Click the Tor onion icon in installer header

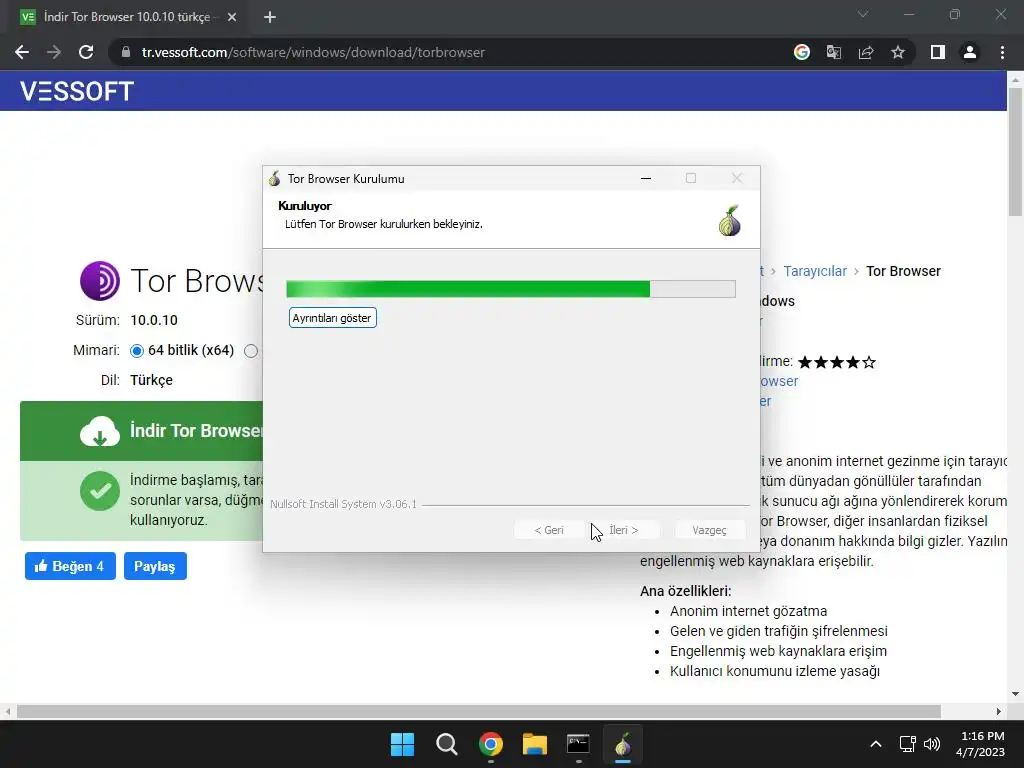coord(729,220)
